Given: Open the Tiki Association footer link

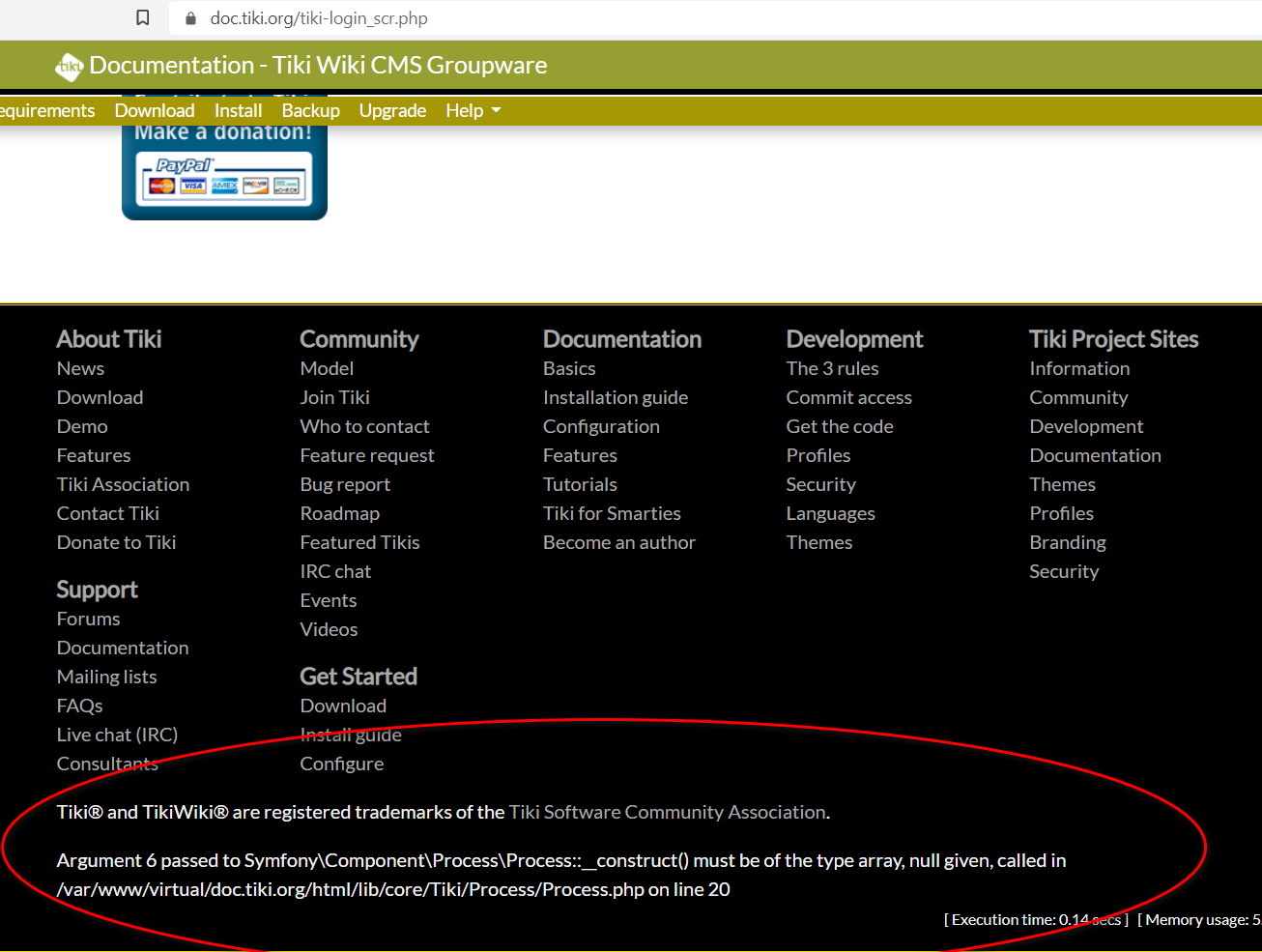Looking at the screenshot, I should click(x=123, y=484).
